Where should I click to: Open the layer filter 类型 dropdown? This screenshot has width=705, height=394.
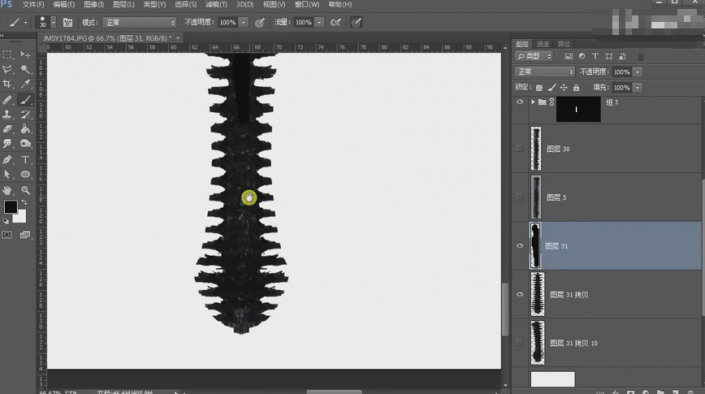point(534,56)
